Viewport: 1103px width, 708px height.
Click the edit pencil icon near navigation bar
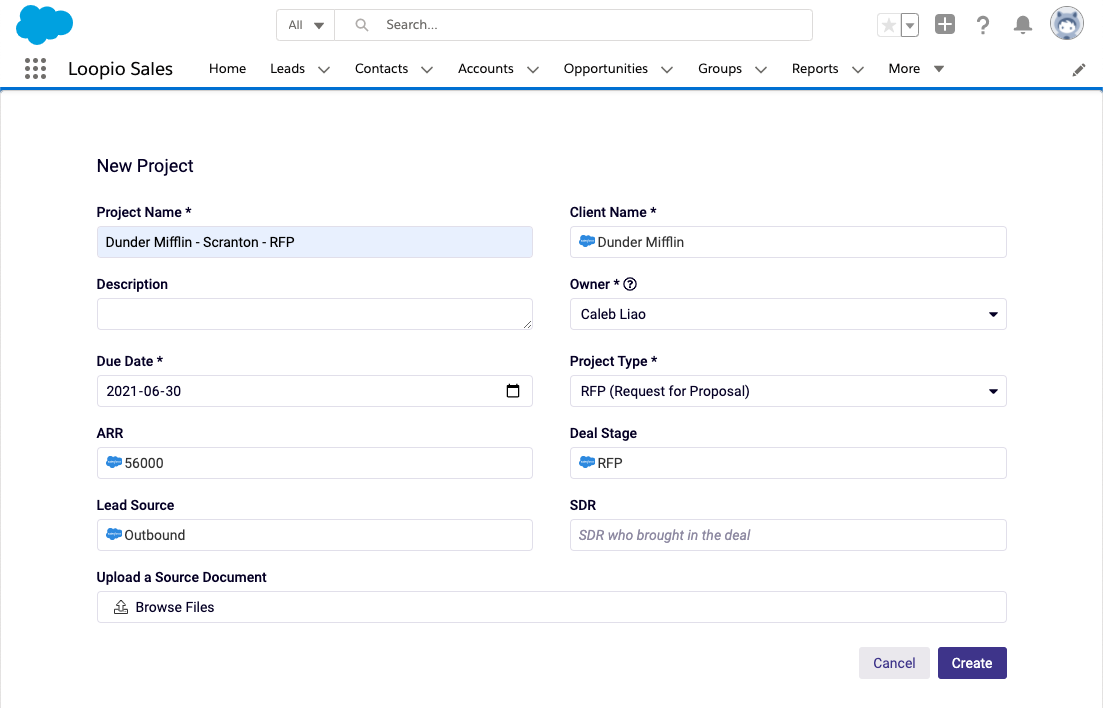click(x=1078, y=69)
